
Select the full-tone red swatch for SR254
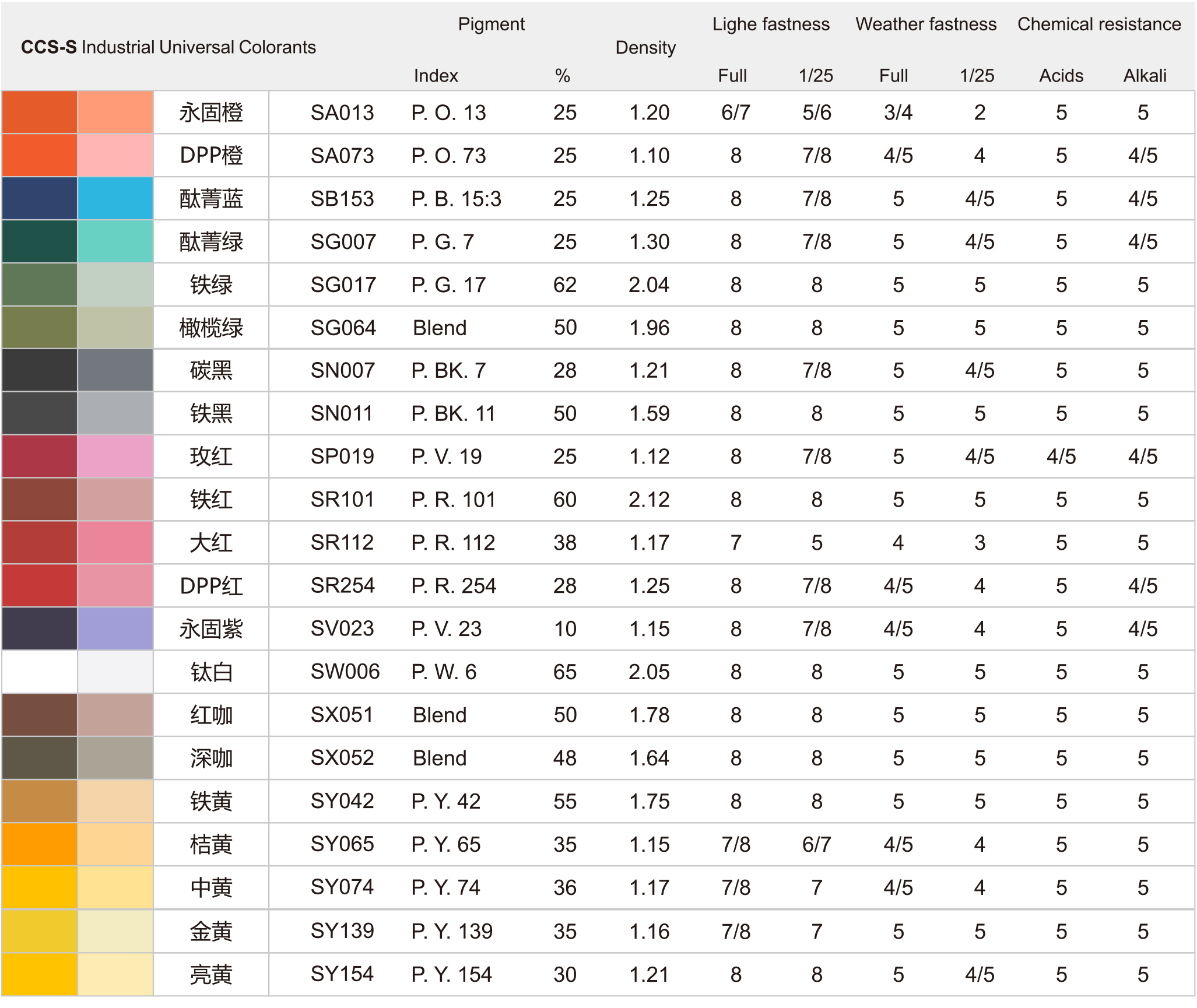[40, 586]
